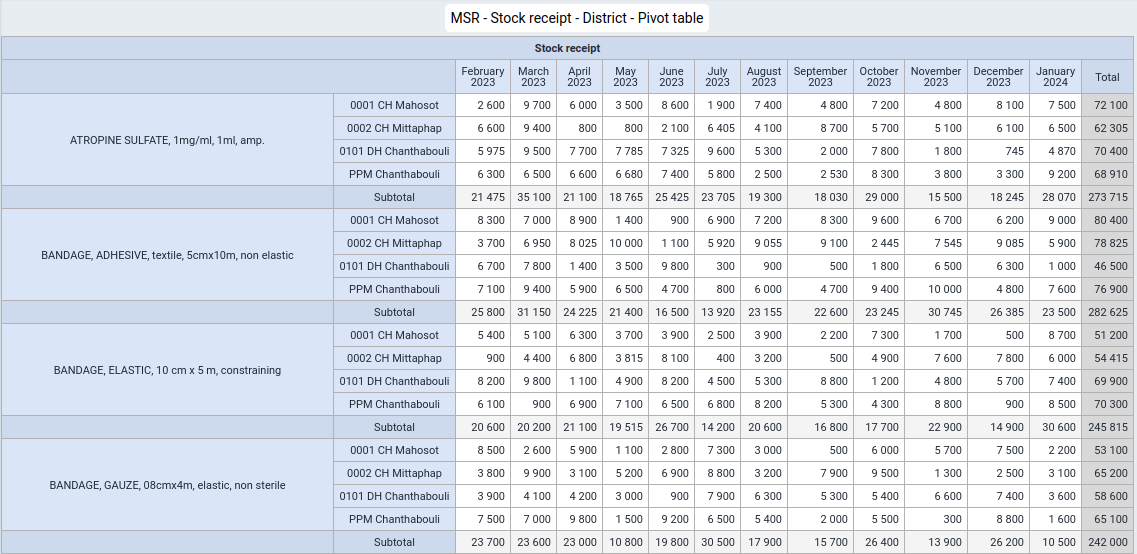Select the Stock receipt header cell

568,49
